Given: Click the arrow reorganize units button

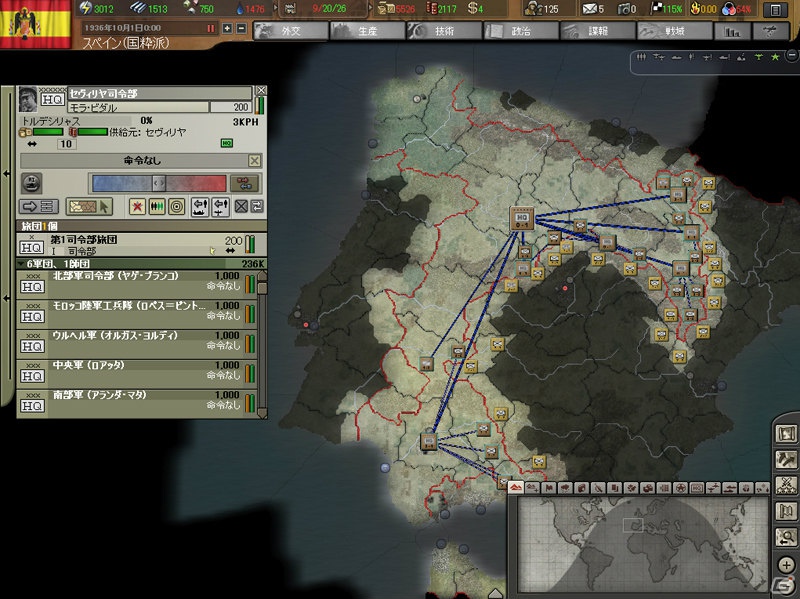Looking at the screenshot, I should coord(39,207).
